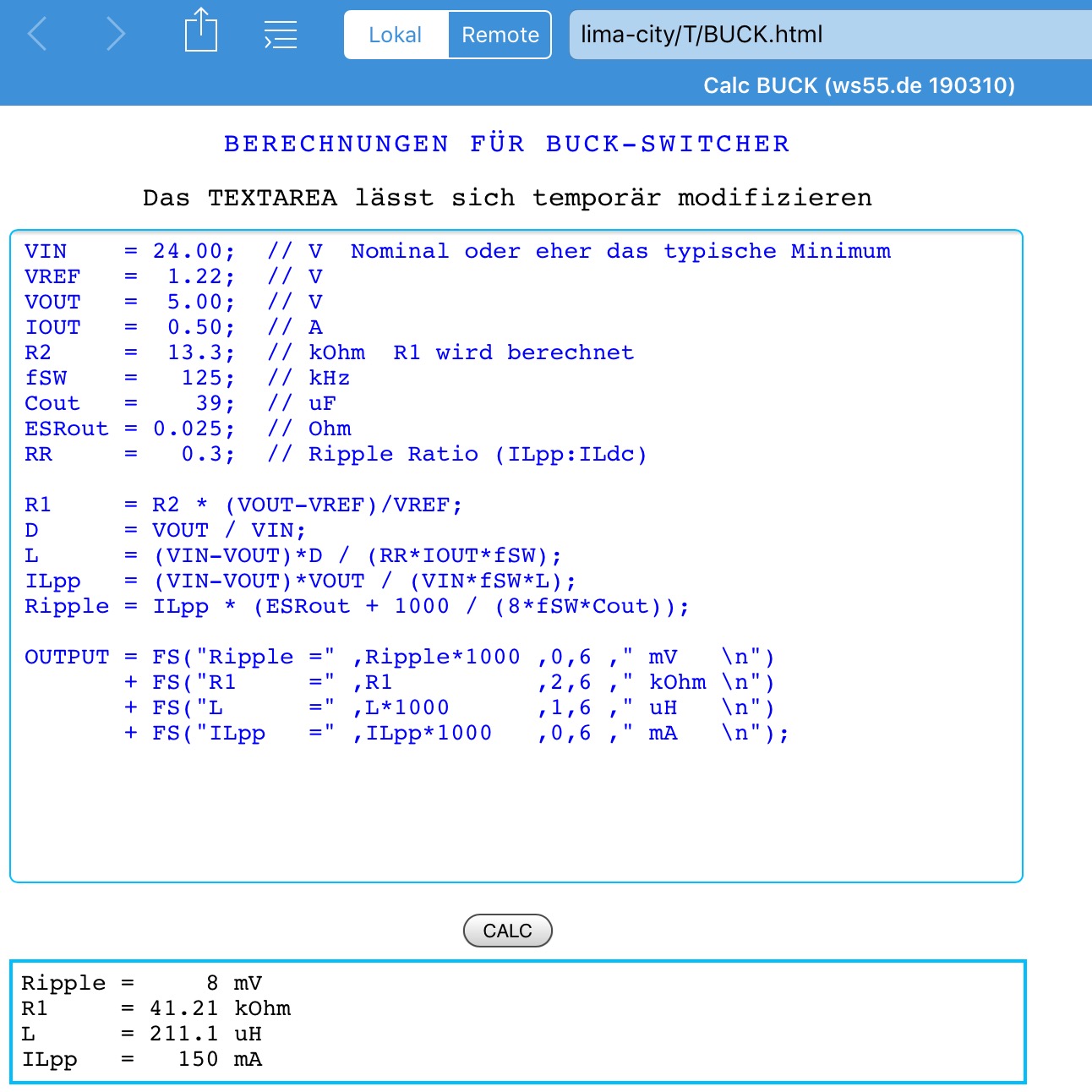1092x1092 pixels.
Task: Click the D = VOUT / VIN line
Action: tap(165, 530)
